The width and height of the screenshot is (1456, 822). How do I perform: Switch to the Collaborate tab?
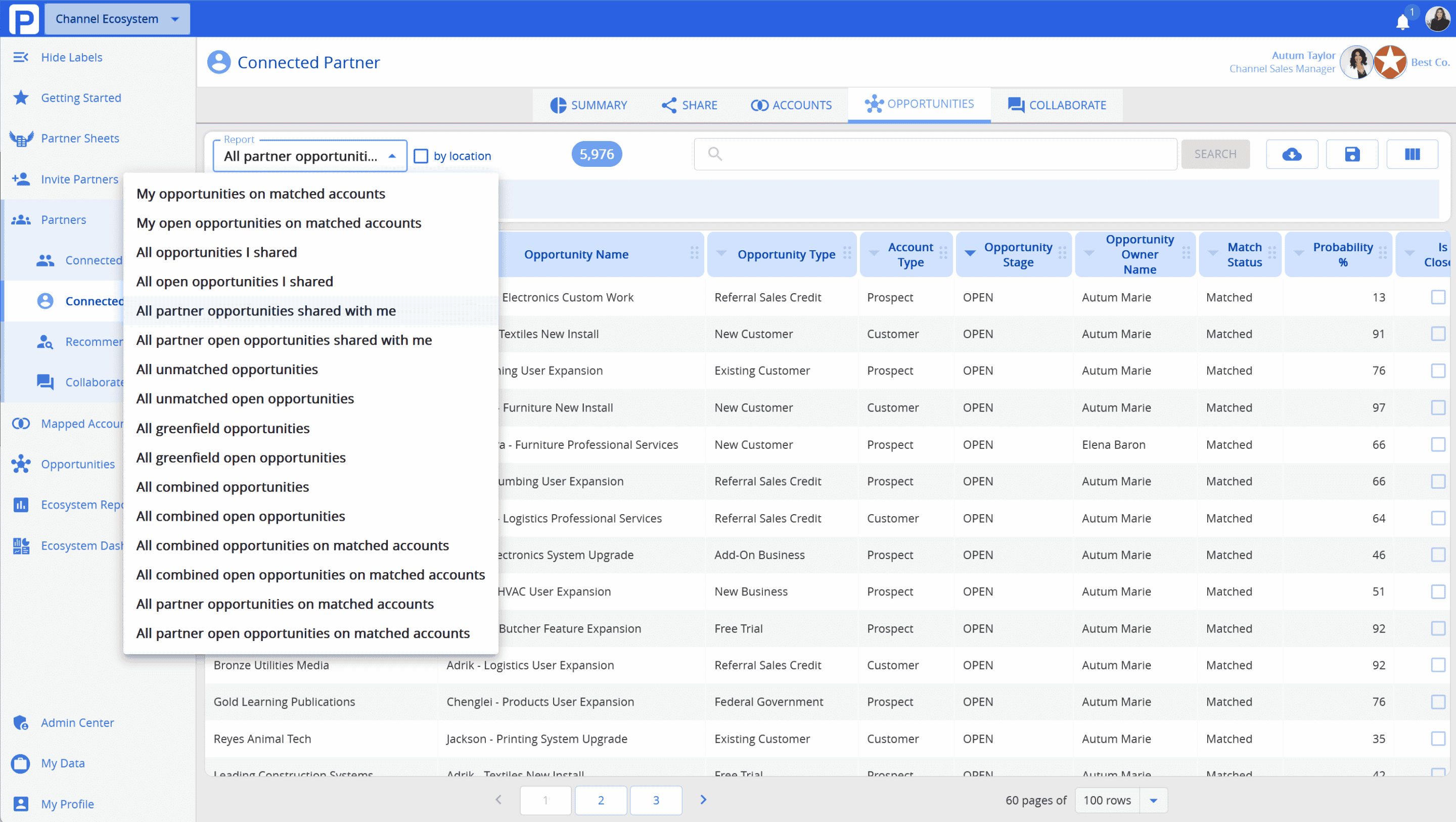1057,104
